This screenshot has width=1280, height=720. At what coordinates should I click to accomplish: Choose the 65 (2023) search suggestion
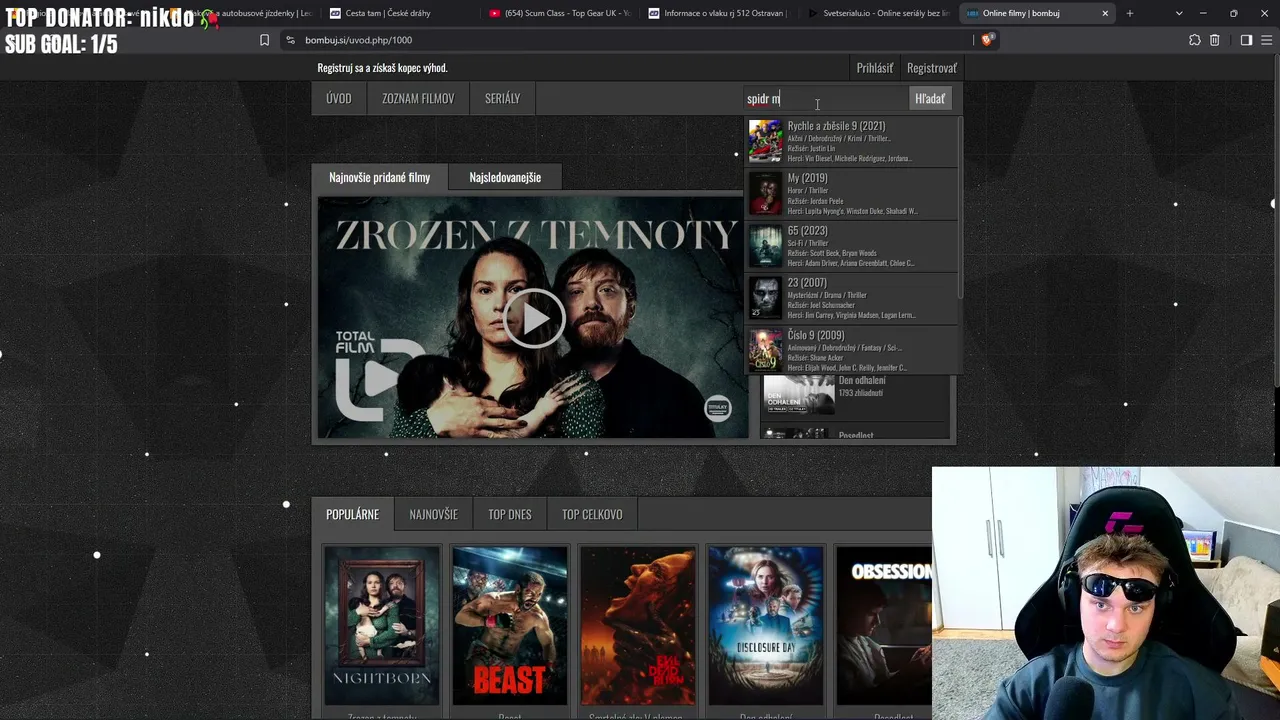click(852, 246)
